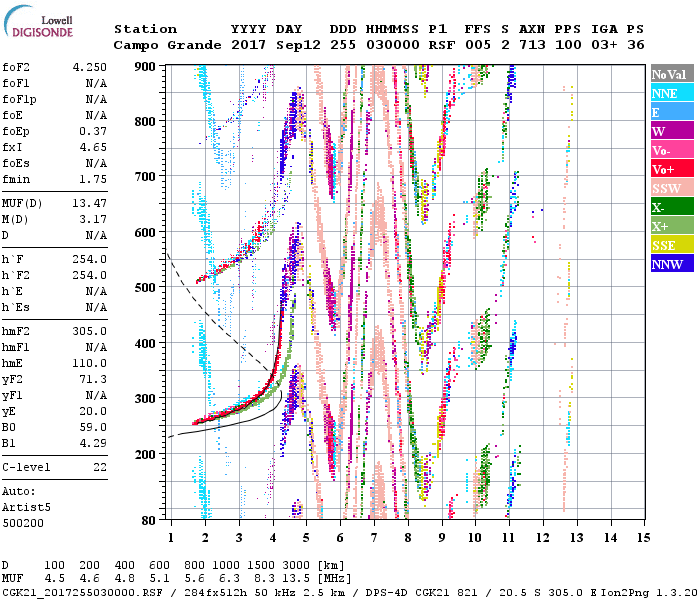Click the Sep12 date in header

298,45
